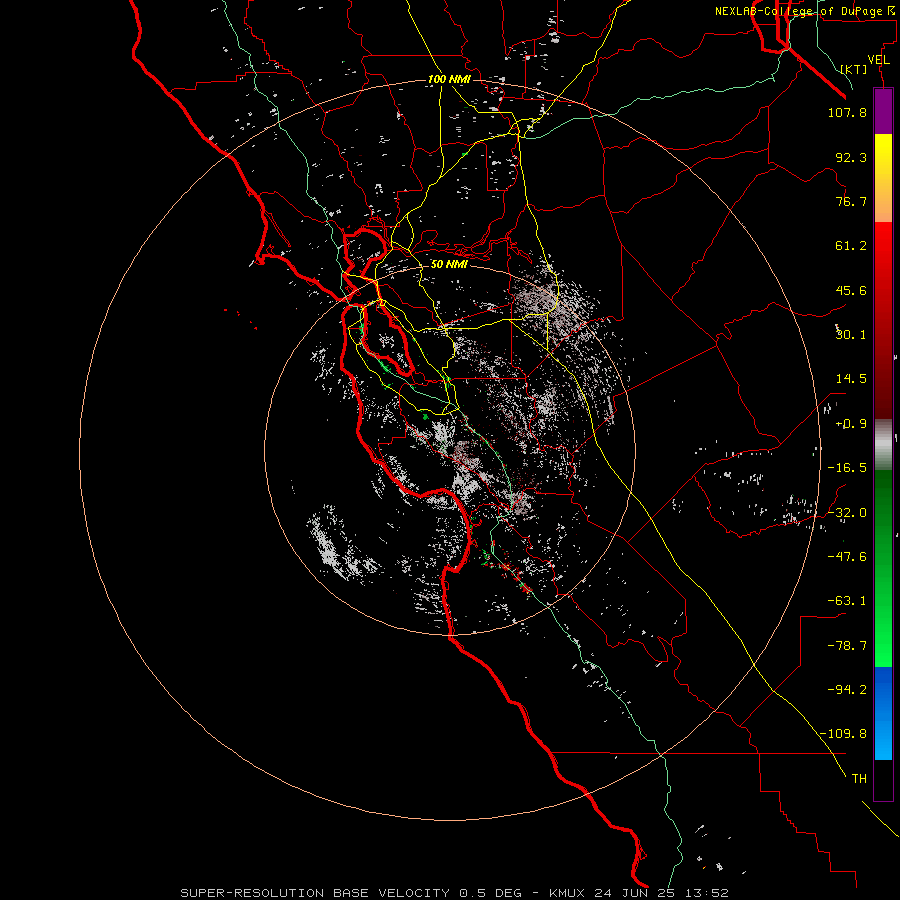Screen dimensions: 900x900
Task: Click the 14.5 scale value
Action: [x=851, y=379]
